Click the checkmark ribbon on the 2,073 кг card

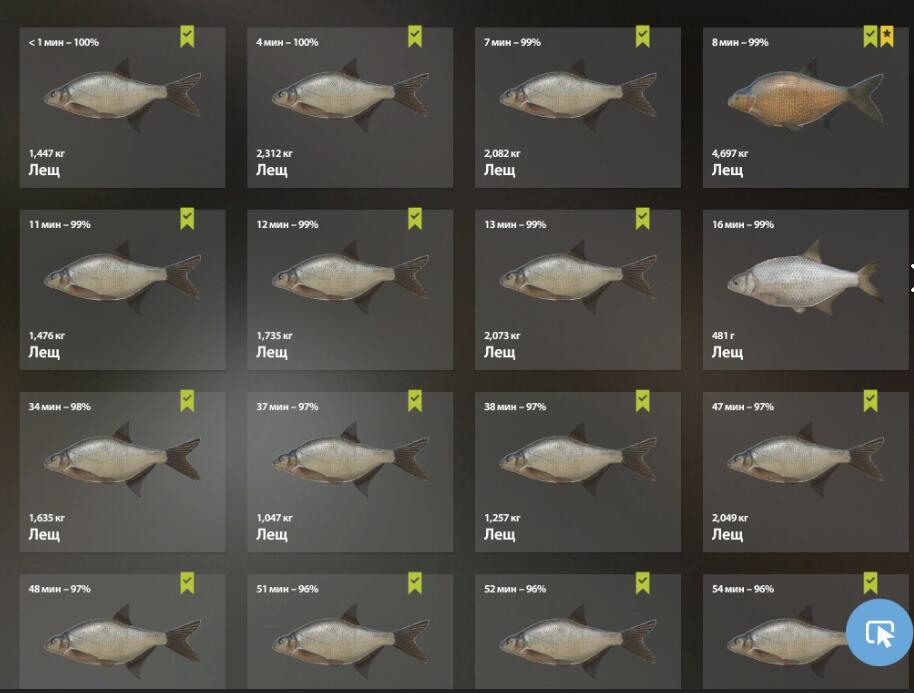pyautogui.click(x=642, y=219)
